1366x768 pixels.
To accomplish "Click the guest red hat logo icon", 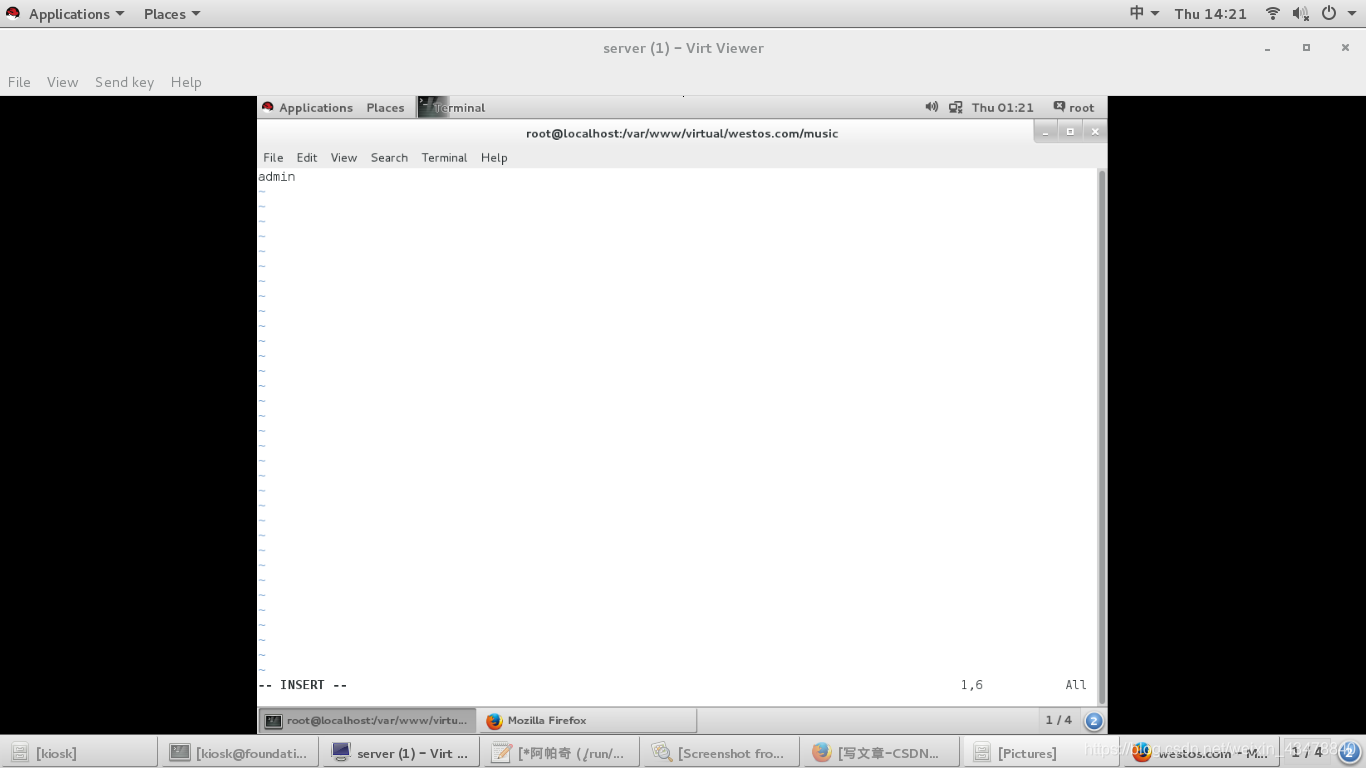I will [267, 107].
